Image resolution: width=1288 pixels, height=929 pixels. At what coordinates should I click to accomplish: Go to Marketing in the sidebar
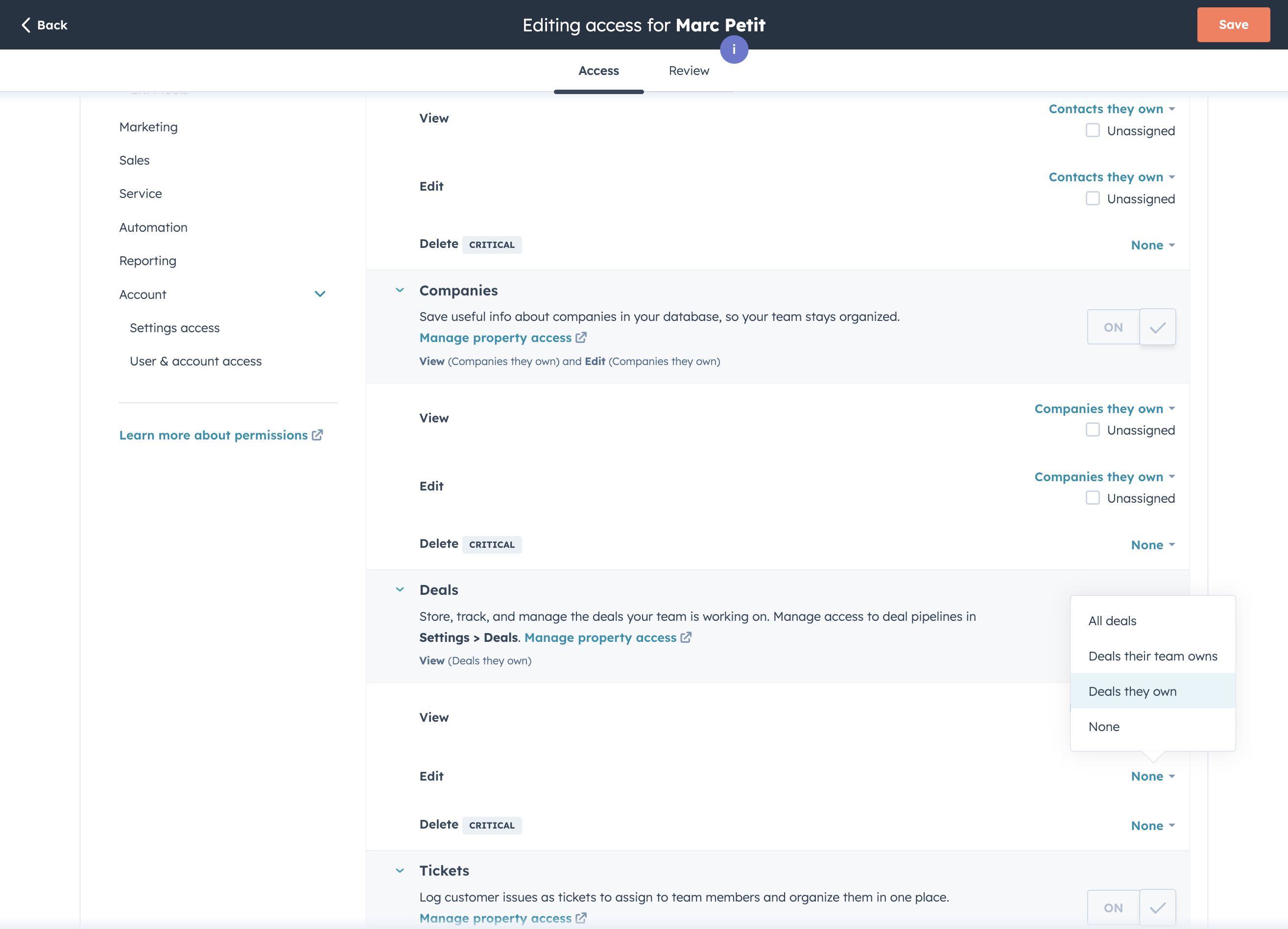tap(148, 127)
